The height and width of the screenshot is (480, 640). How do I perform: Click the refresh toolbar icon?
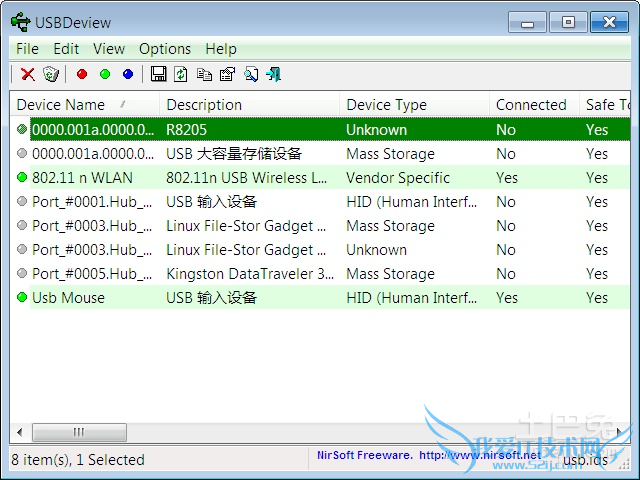coord(181,74)
